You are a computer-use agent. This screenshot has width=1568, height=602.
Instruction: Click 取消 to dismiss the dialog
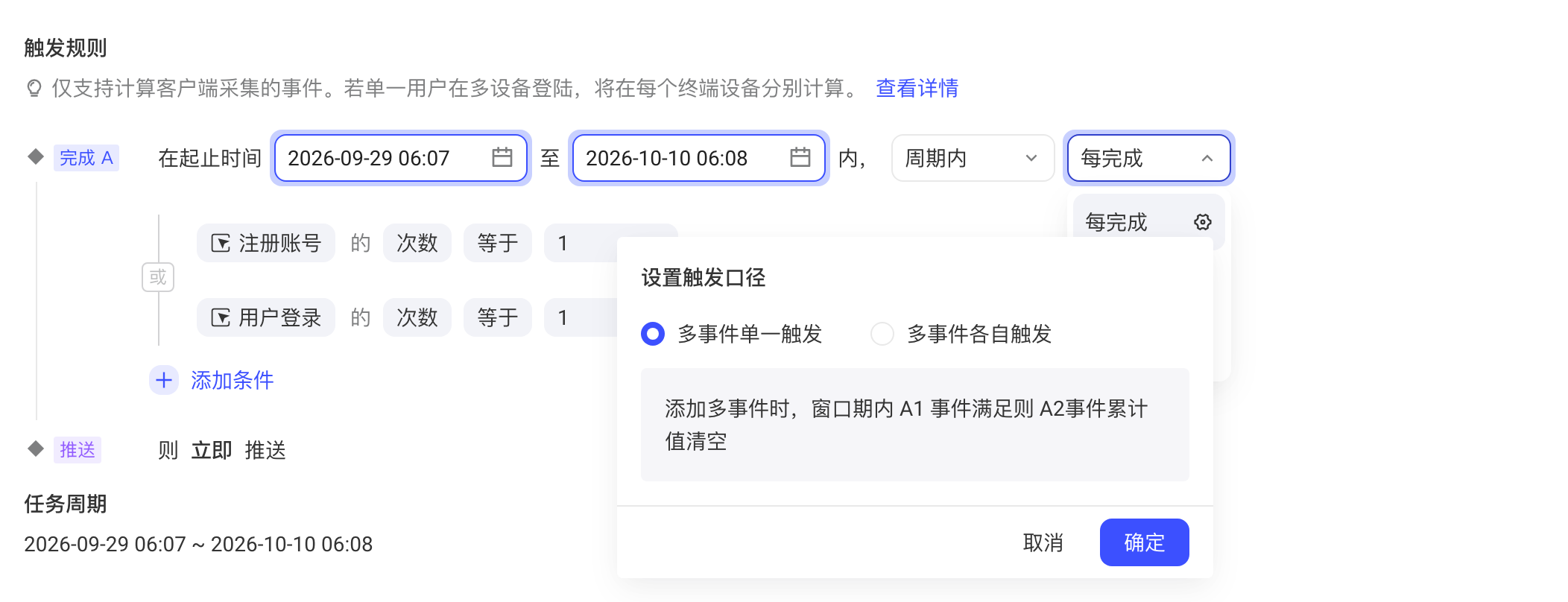click(1043, 542)
